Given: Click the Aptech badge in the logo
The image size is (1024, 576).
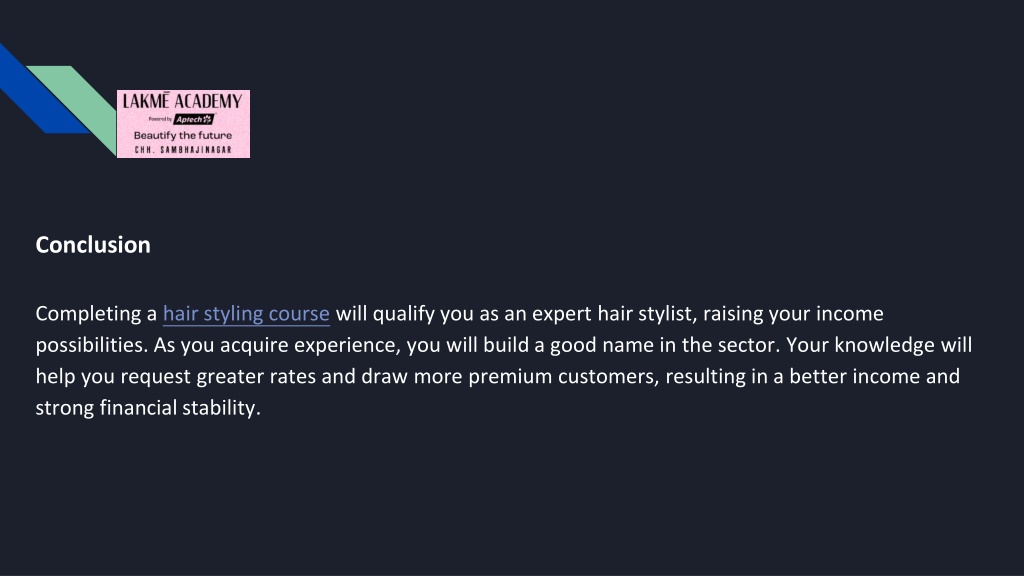Looking at the screenshot, I should pos(194,120).
